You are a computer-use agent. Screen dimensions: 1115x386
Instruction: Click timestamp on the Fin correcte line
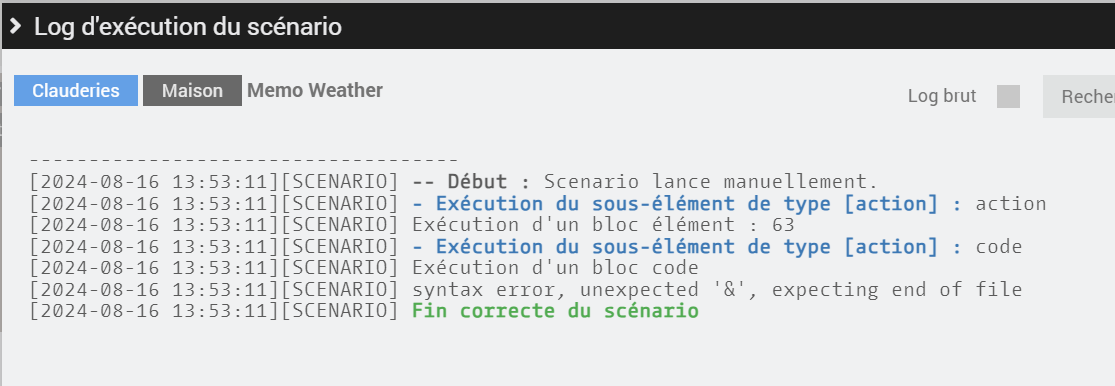click(x=154, y=311)
